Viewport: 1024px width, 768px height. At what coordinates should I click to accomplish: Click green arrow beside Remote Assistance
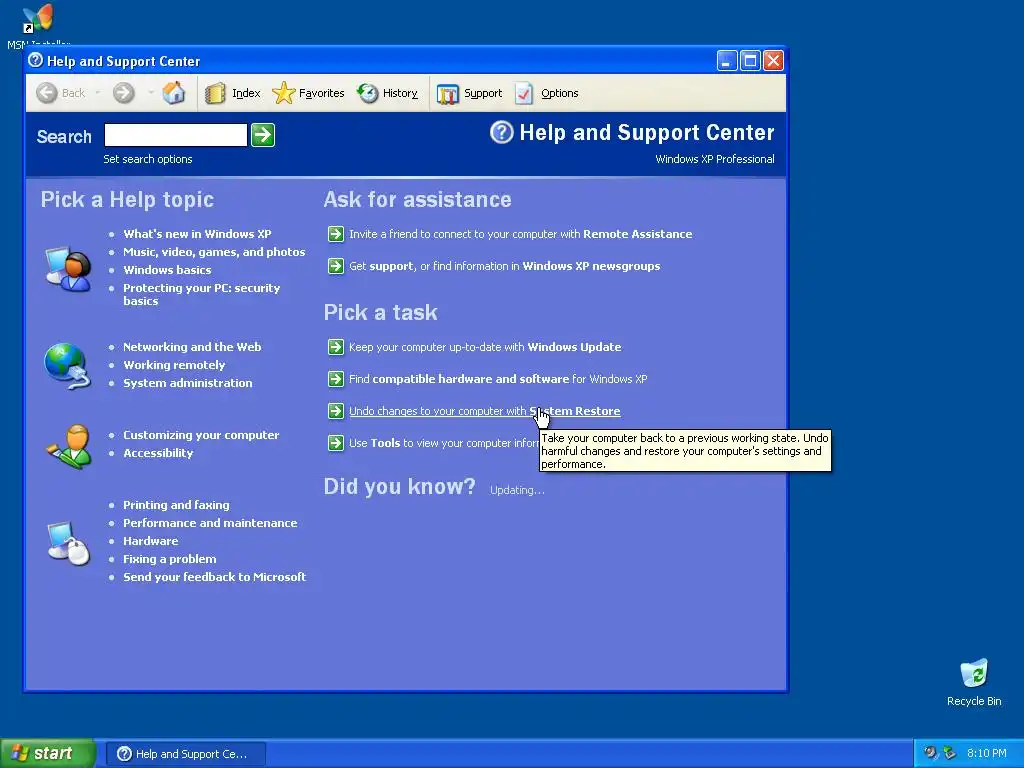click(336, 234)
